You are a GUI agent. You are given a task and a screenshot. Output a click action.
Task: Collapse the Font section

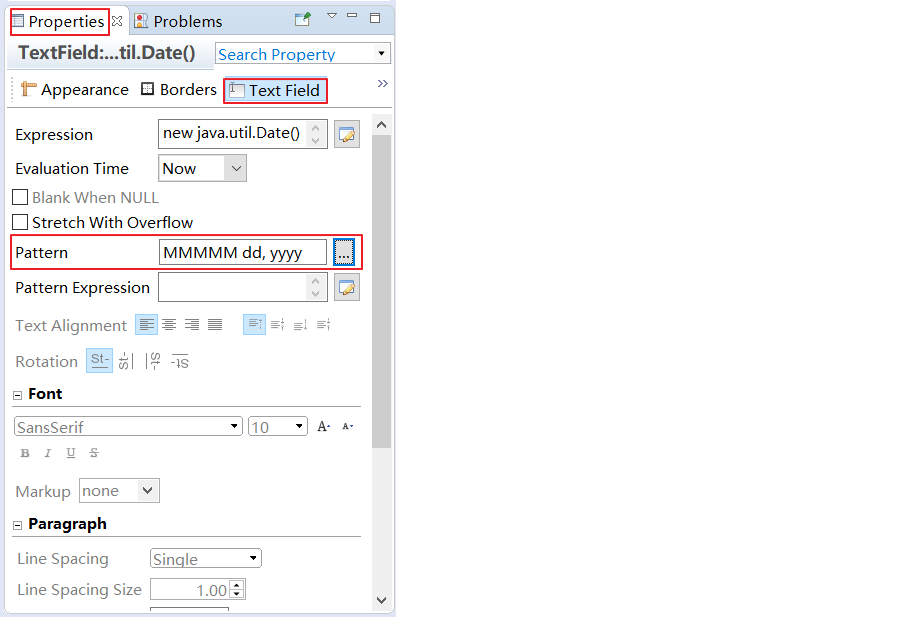18,395
